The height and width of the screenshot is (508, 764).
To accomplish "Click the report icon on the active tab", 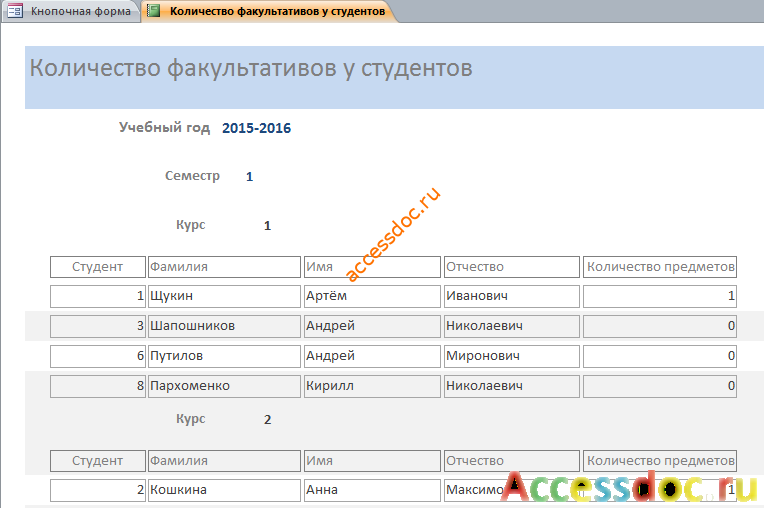I will (x=153, y=11).
